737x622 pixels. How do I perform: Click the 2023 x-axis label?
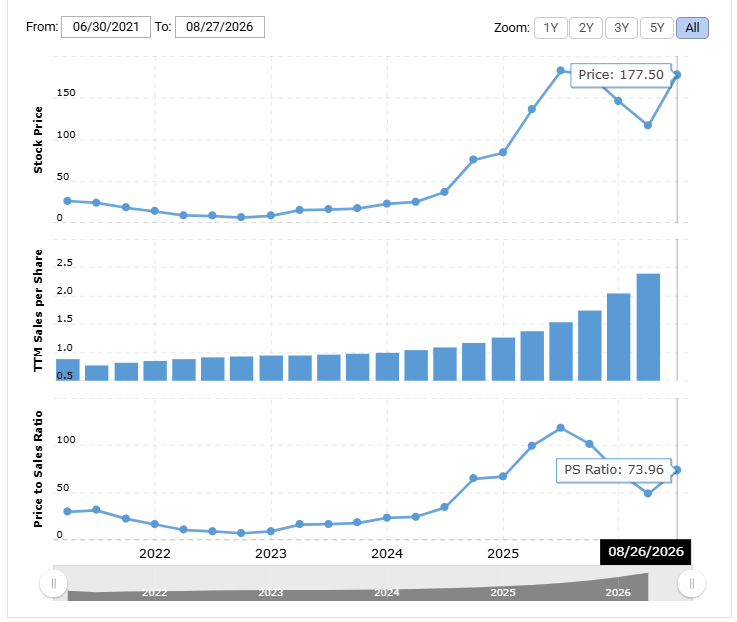(x=271, y=553)
